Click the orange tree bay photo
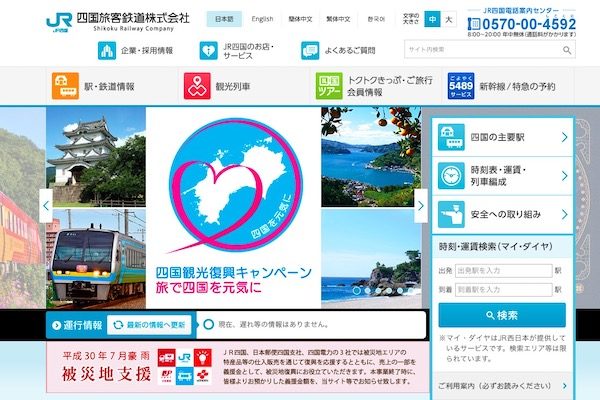 (371, 157)
